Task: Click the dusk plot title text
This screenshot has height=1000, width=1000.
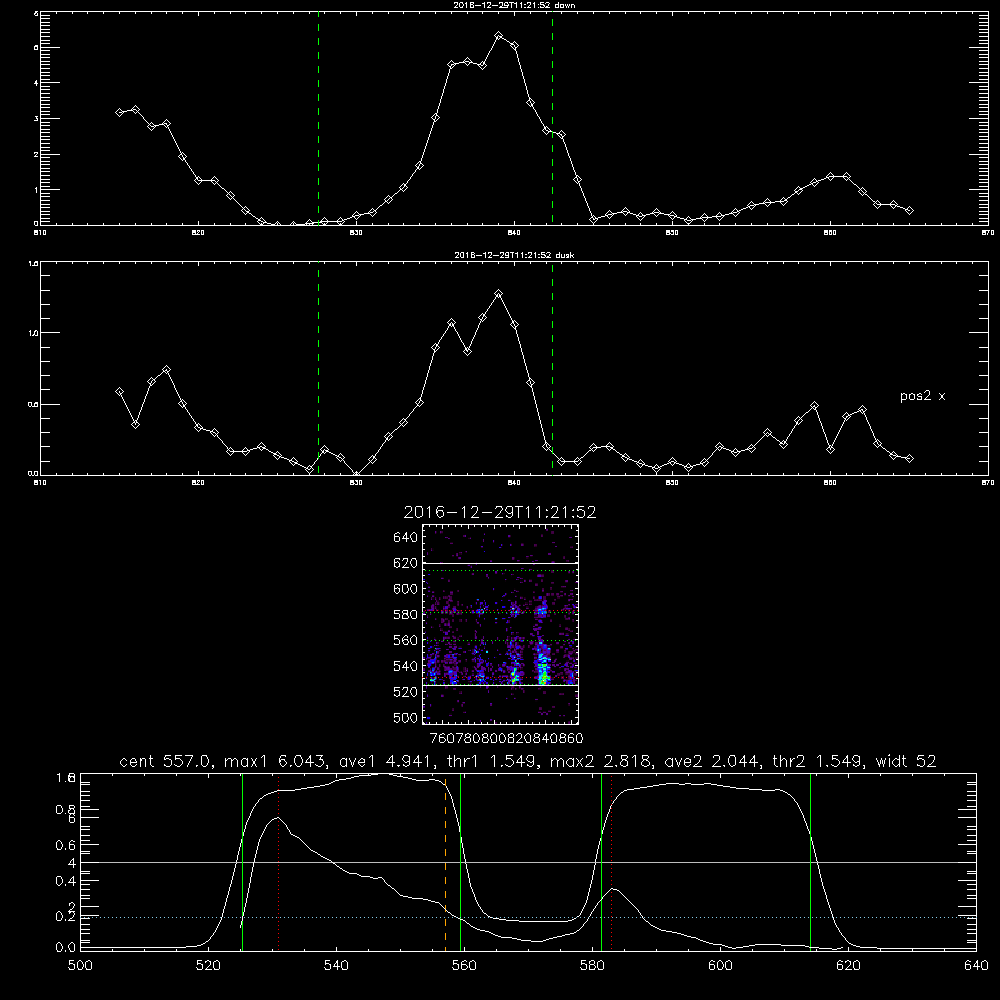Action: (x=514, y=255)
